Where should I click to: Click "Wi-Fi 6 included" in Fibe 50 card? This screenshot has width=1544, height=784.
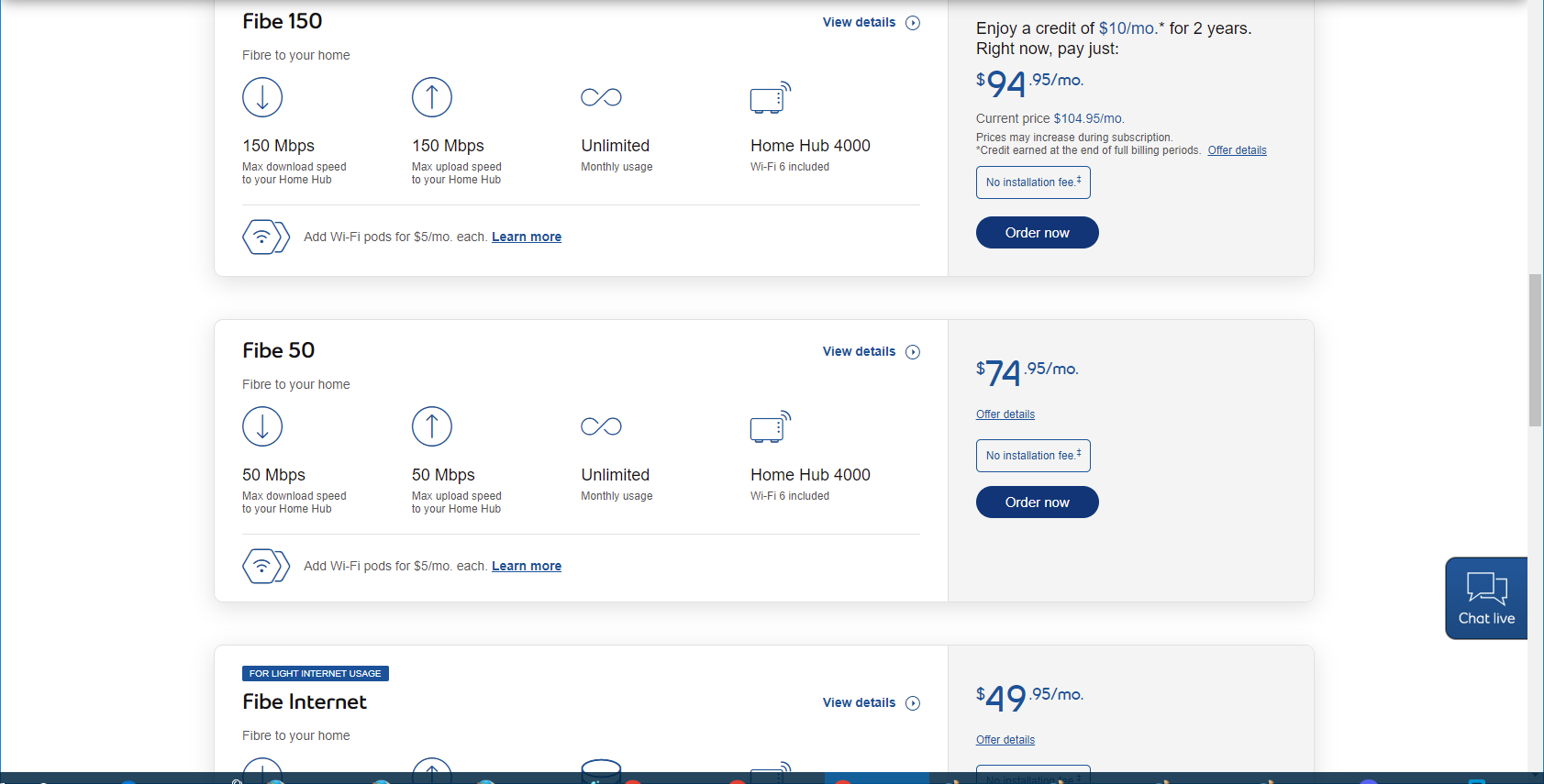[x=790, y=496]
